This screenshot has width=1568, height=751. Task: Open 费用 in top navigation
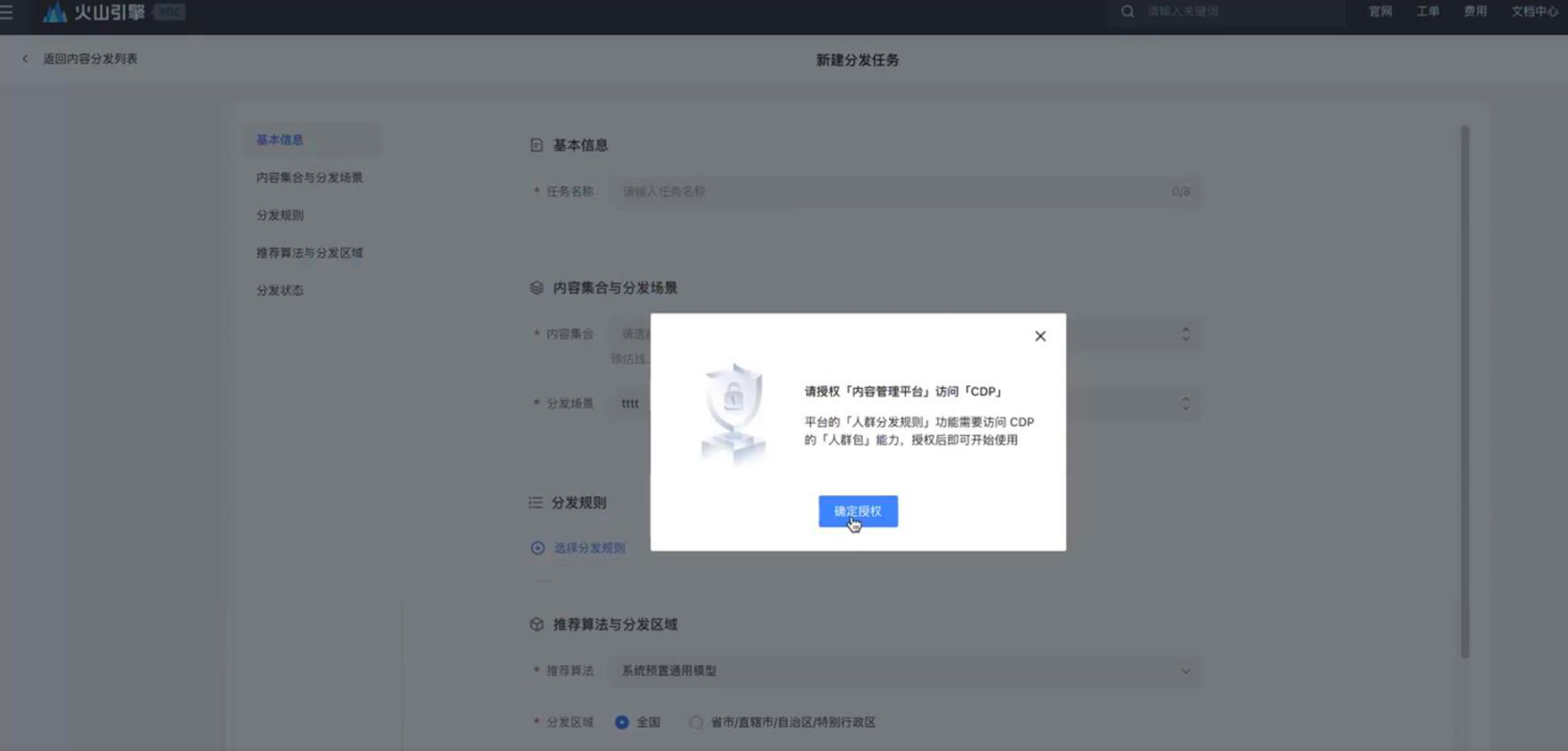(1475, 11)
